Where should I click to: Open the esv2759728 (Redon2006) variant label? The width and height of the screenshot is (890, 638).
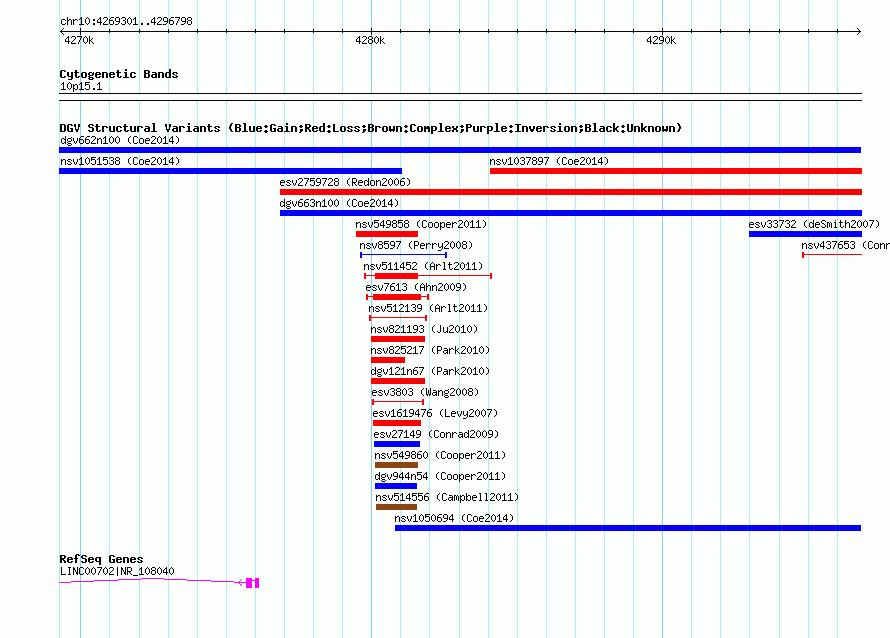345,182
